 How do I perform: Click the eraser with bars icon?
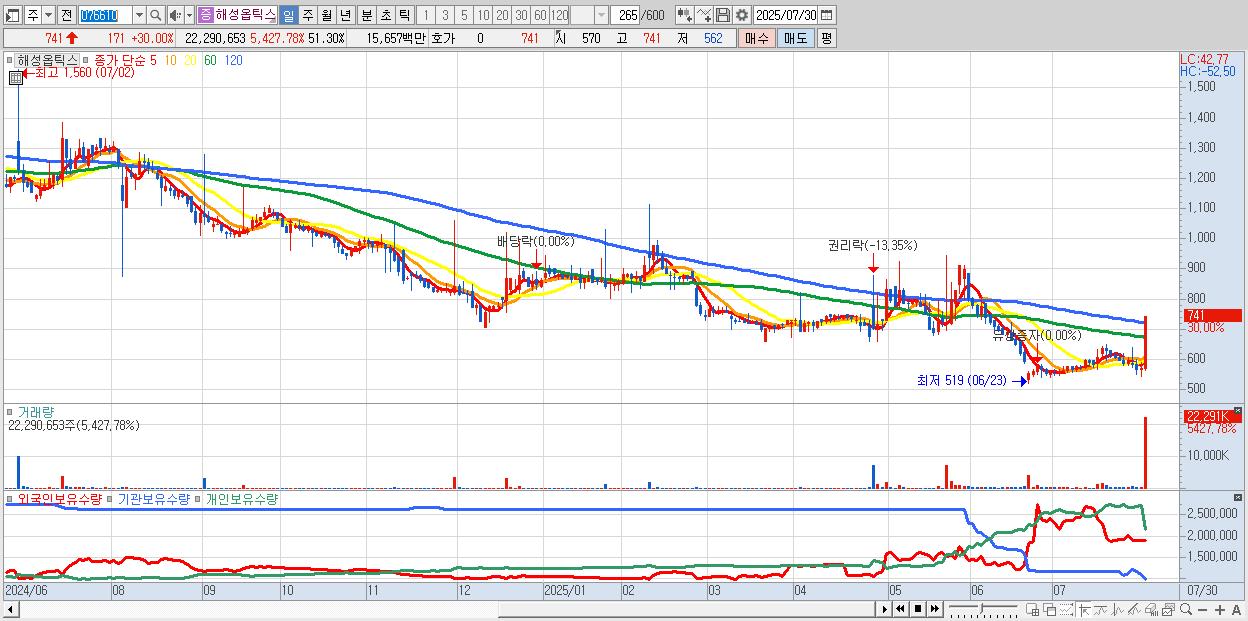(x=1151, y=609)
